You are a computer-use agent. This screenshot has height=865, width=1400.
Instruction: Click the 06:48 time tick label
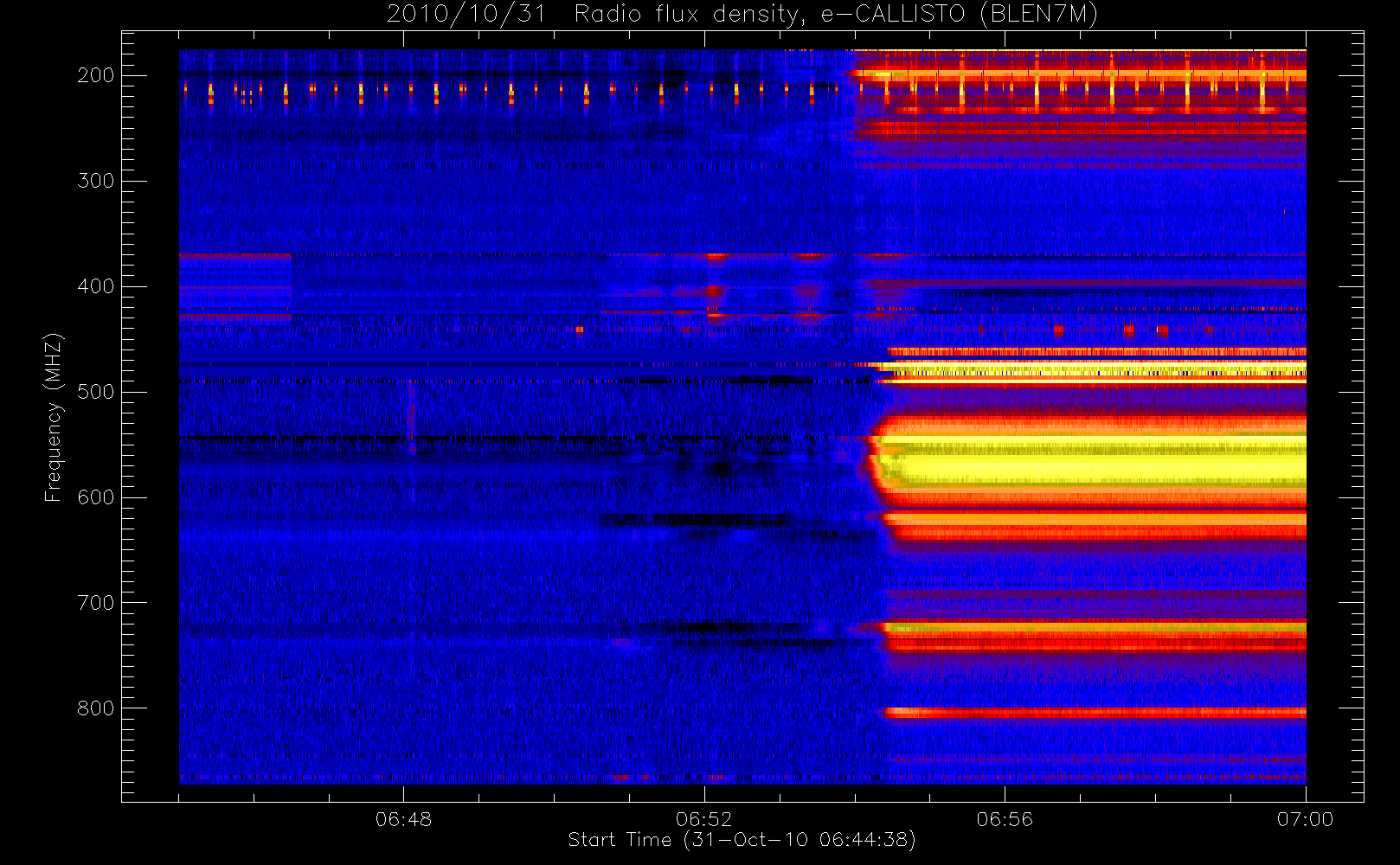click(x=403, y=819)
